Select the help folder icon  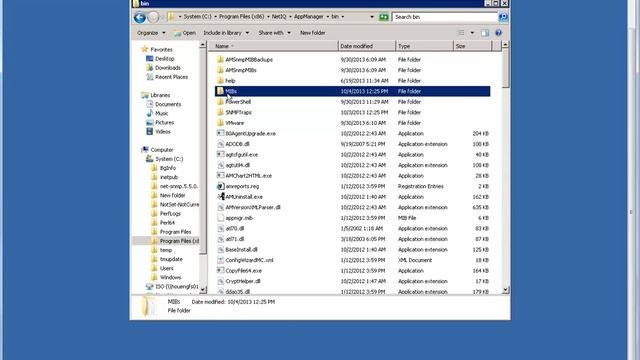click(220, 81)
